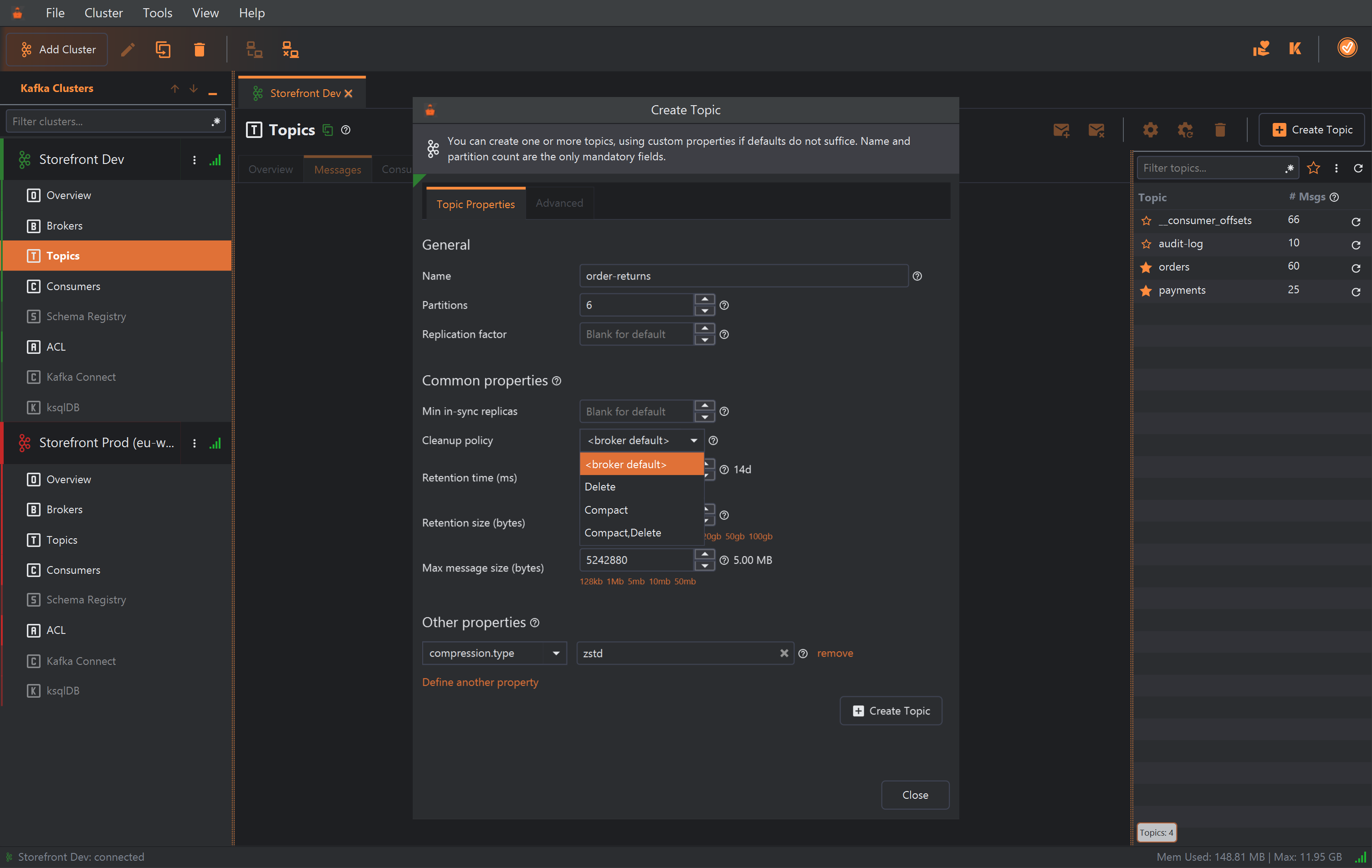
Task: Click the connect cluster icon in toolbar
Action: 254,50
